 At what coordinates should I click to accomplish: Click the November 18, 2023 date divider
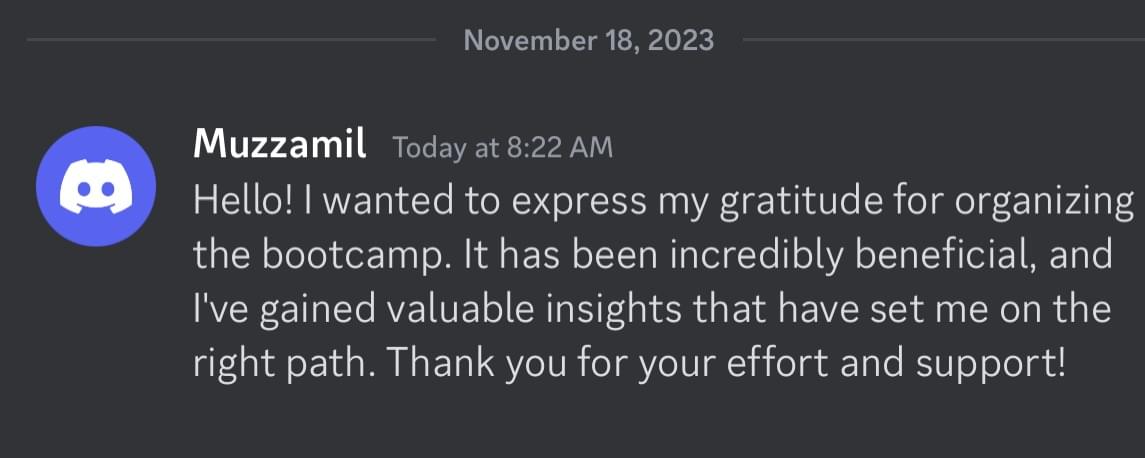[589, 40]
